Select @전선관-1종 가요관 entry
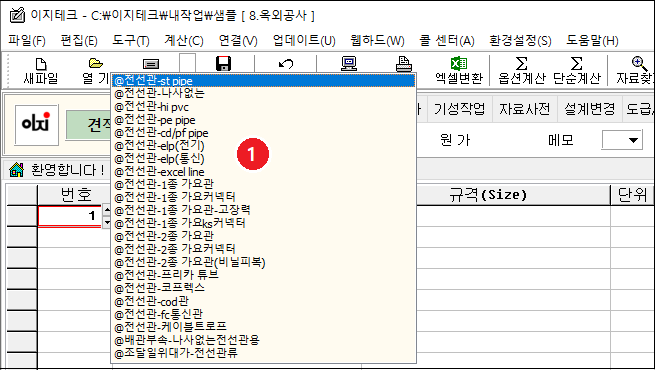The height and width of the screenshot is (370, 655). coord(263,184)
